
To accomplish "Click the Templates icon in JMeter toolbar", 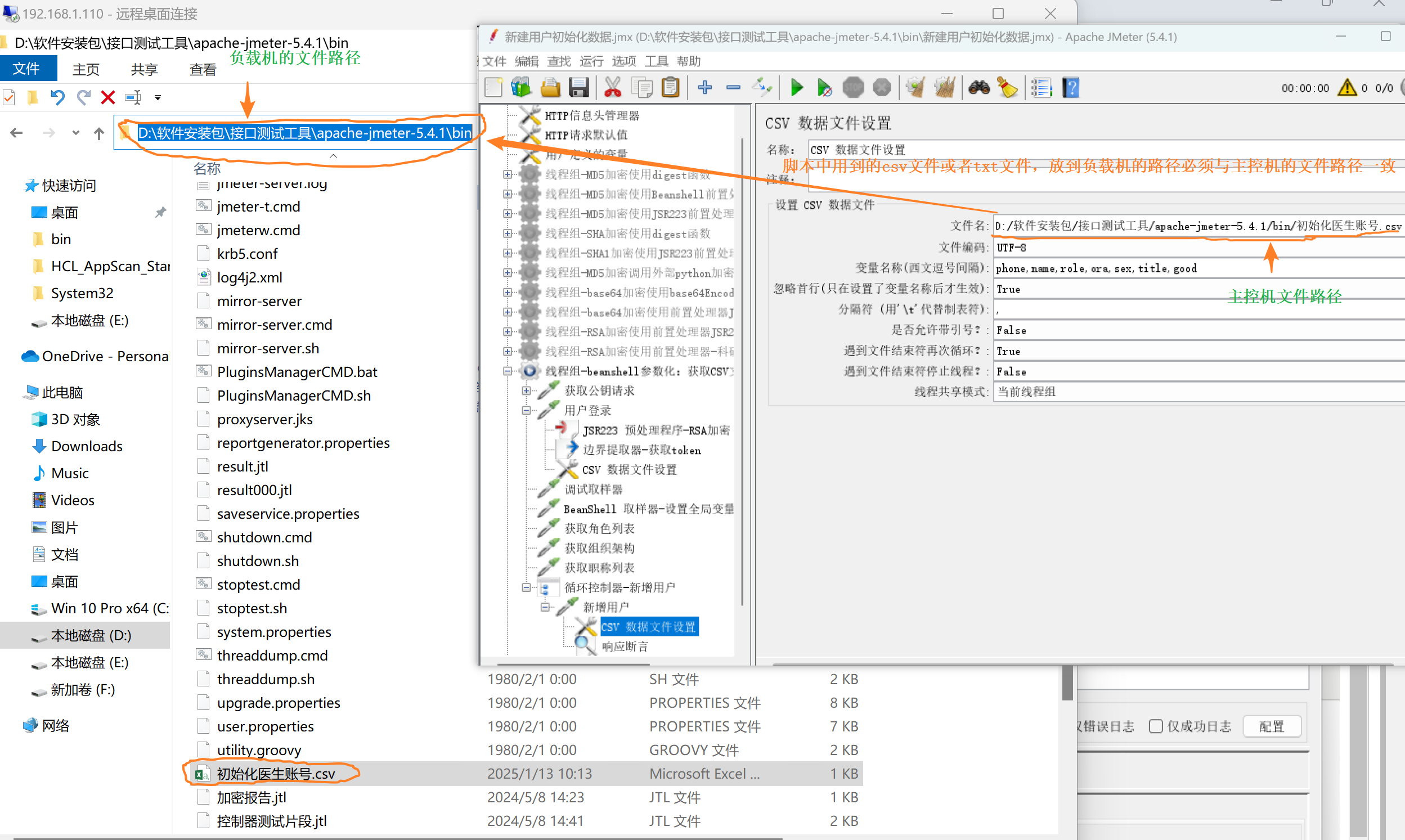I will (x=521, y=88).
